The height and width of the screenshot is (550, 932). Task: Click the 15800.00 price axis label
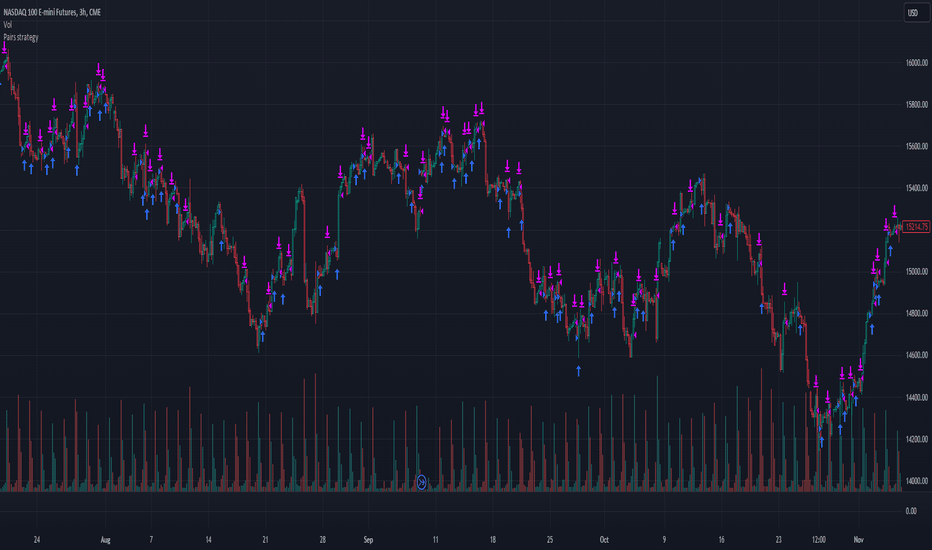click(917, 105)
